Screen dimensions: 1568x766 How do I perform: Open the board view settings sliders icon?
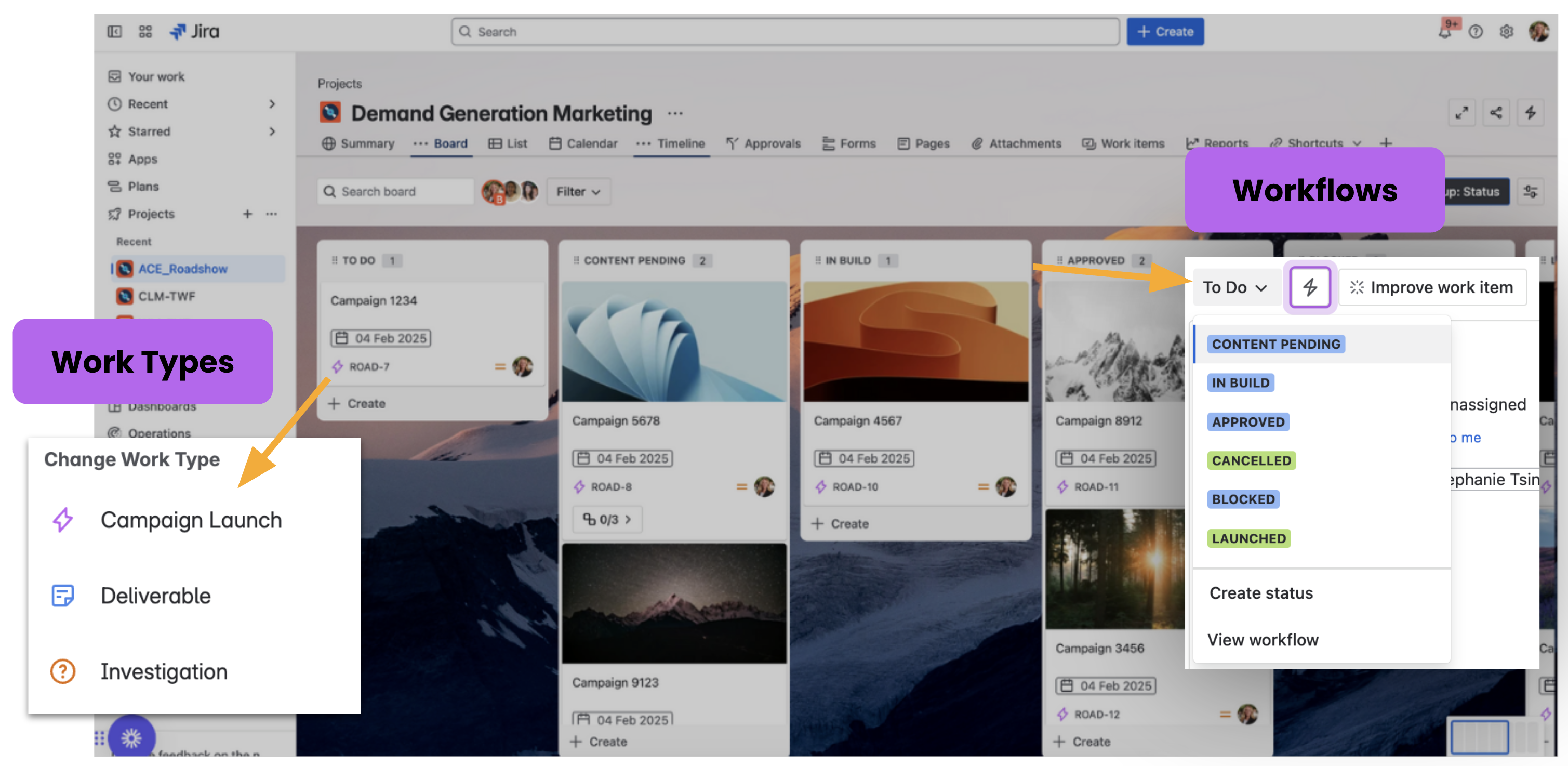pyautogui.click(x=1531, y=191)
